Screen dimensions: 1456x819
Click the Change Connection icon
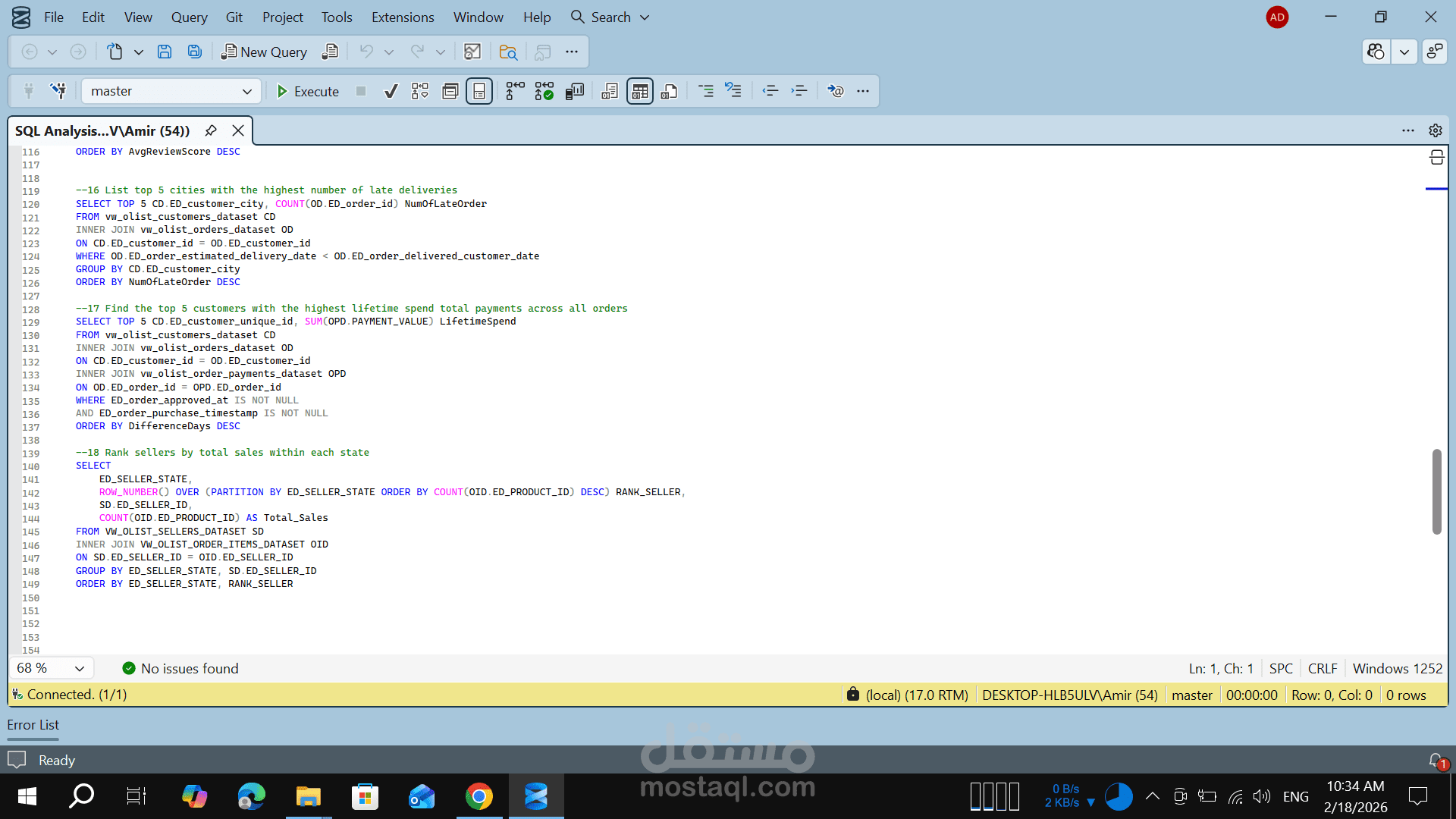tap(58, 91)
